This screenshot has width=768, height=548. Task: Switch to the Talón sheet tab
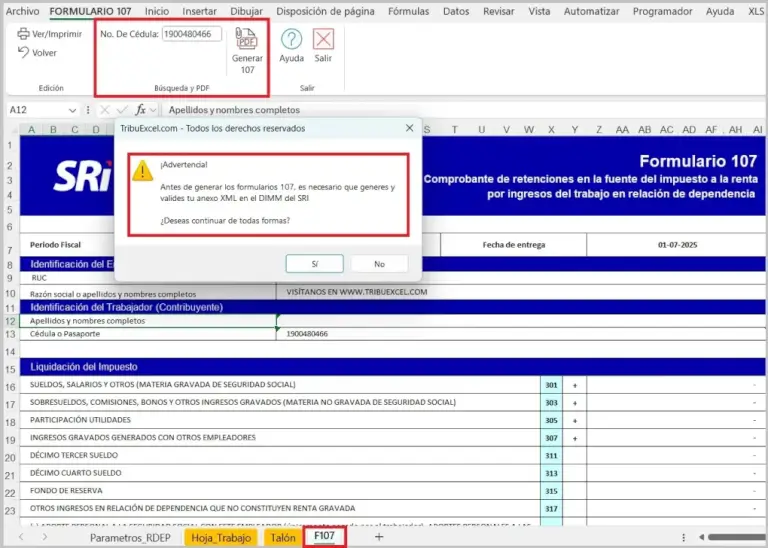coord(283,537)
